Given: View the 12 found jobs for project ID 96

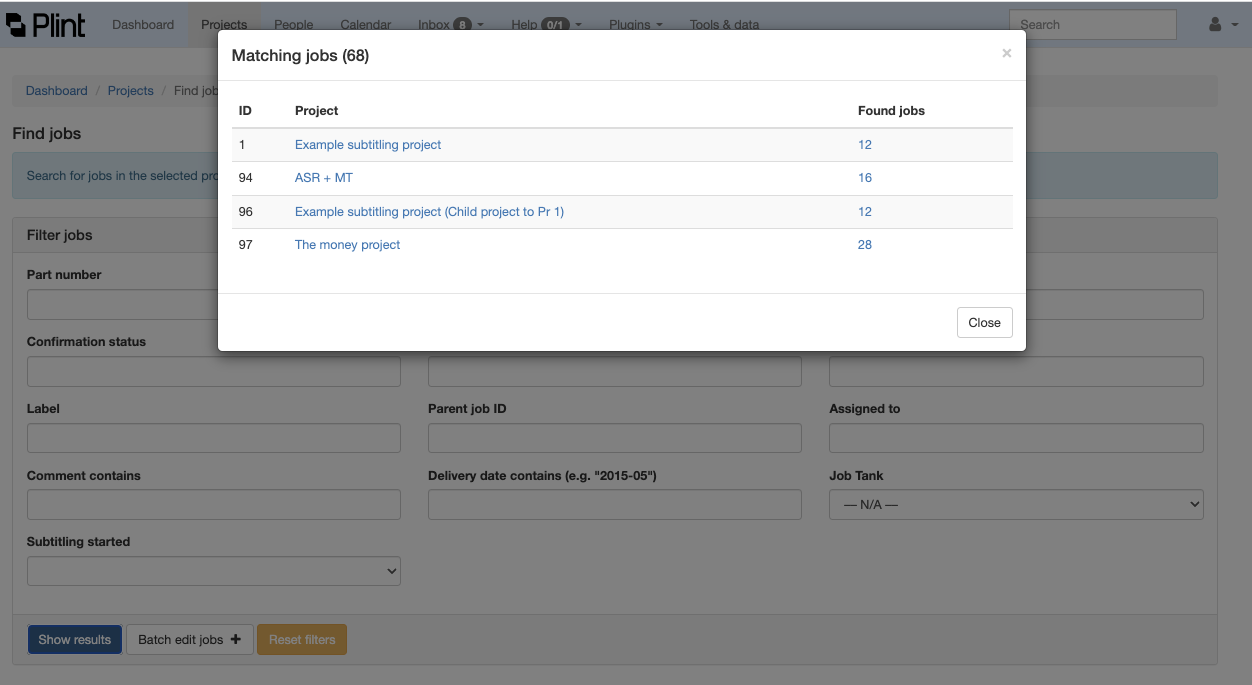Looking at the screenshot, I should tap(865, 212).
